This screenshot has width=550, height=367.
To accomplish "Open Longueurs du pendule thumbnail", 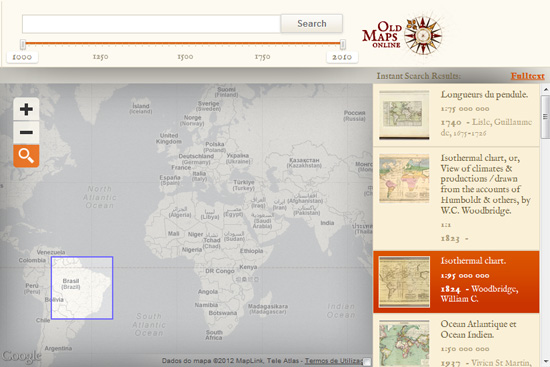I will pos(404,115).
